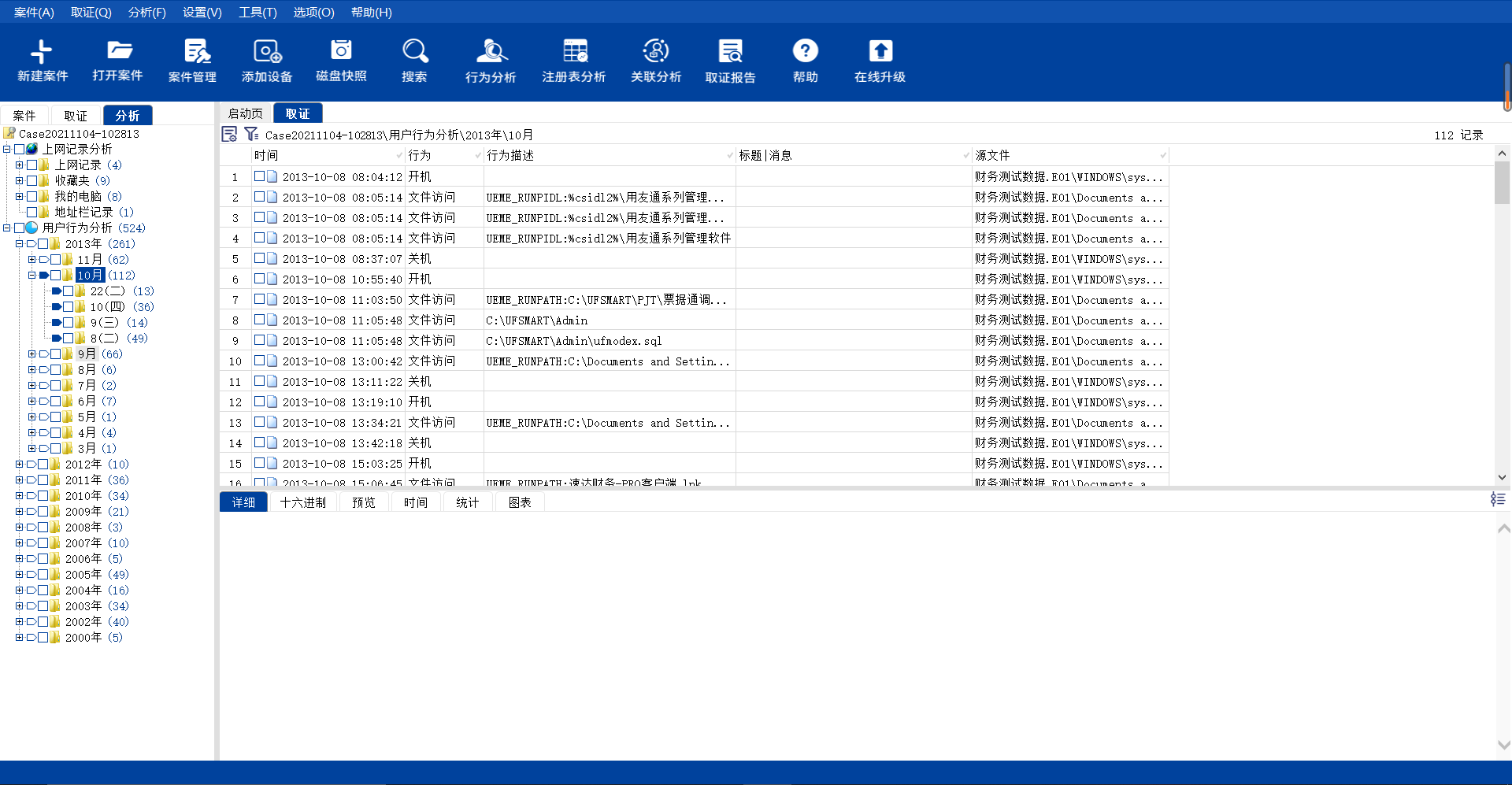
Task: Check the 2012年 (10) tree checkbox
Action: click(43, 464)
